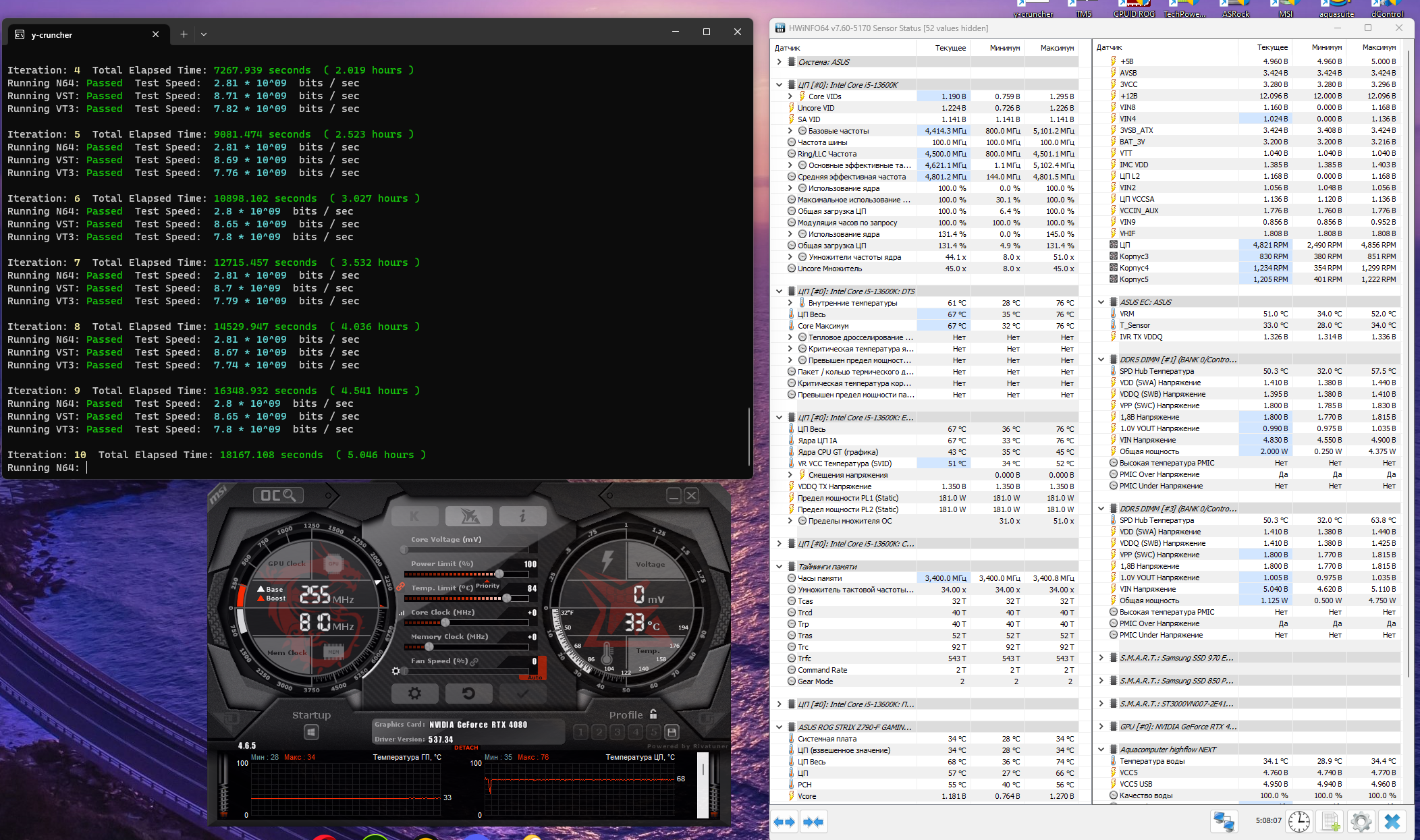Click HWiNFO reset clock icon

pyautogui.click(x=1299, y=822)
